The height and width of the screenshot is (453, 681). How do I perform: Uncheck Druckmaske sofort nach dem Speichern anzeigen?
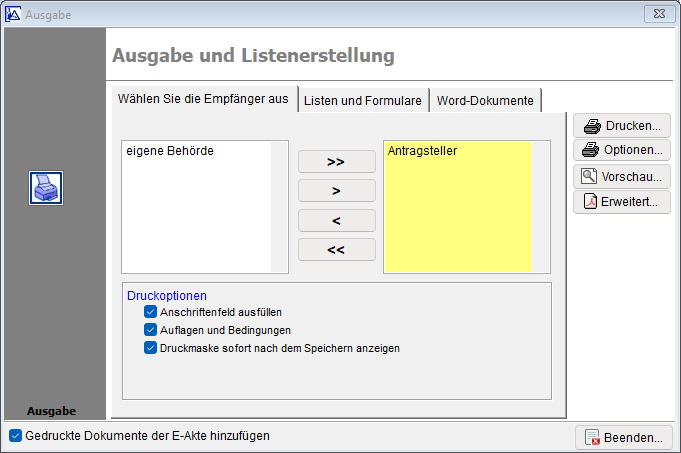(x=151, y=348)
